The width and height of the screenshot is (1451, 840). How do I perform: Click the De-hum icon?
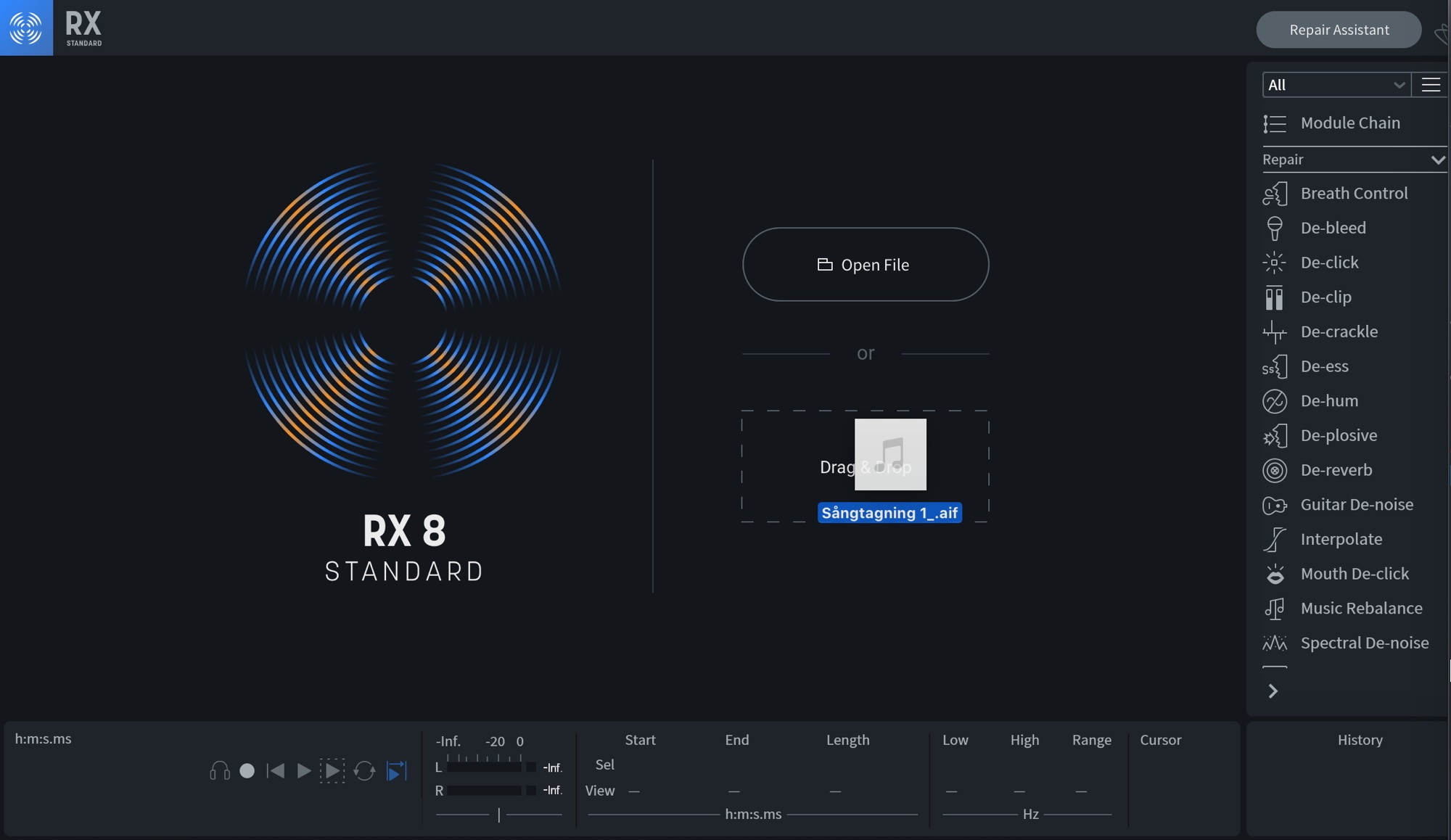click(1275, 401)
